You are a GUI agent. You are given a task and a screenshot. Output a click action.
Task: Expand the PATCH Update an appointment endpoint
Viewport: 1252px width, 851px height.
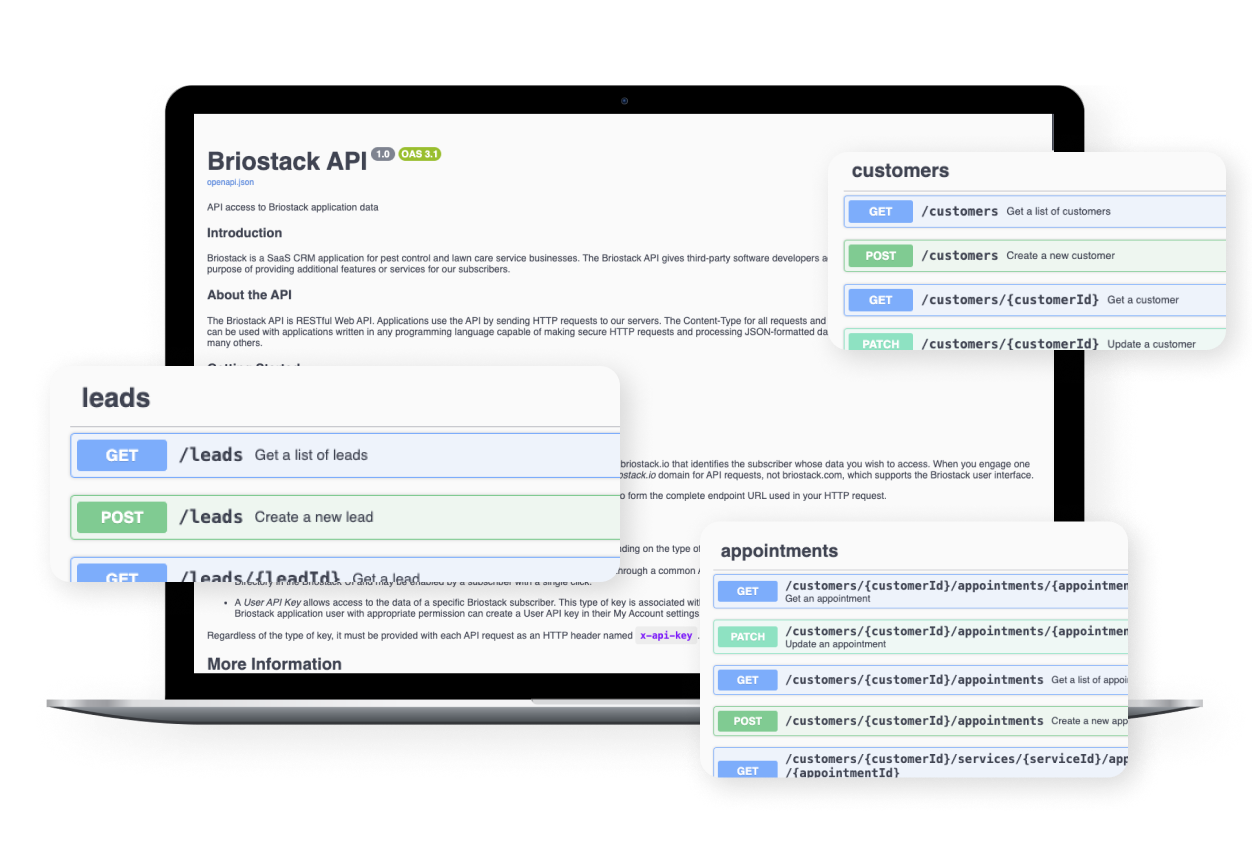921,636
